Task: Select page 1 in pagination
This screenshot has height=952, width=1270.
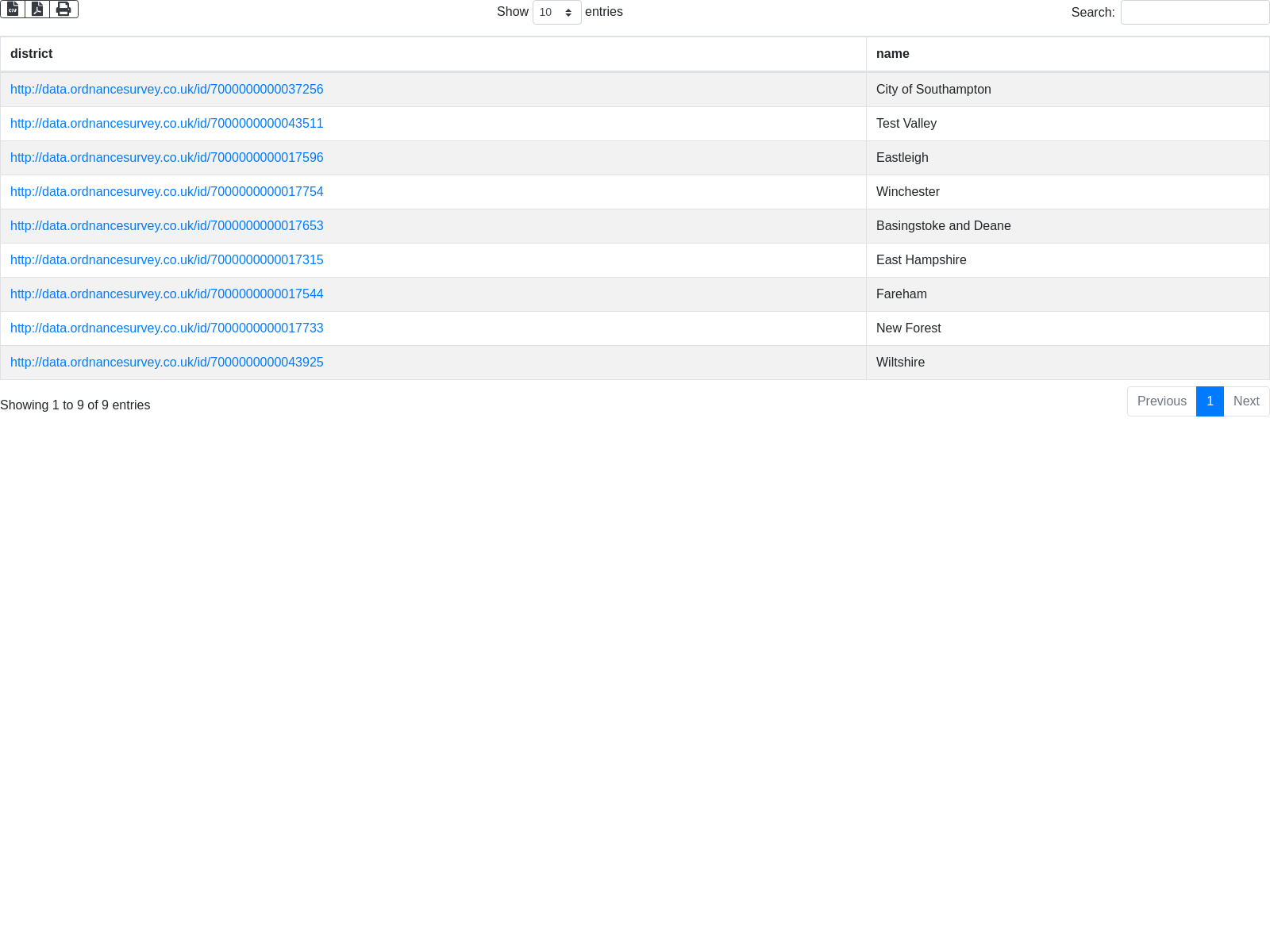Action: pos(1210,401)
